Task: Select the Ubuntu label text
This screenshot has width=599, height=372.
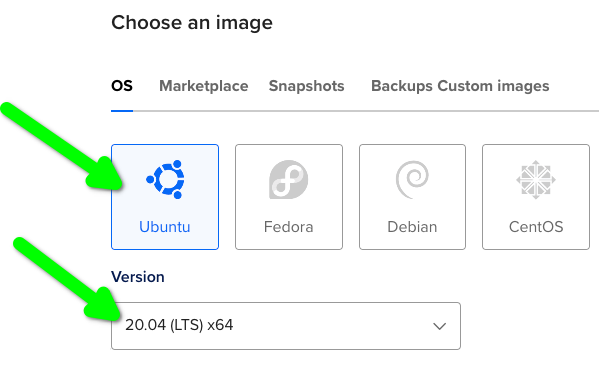Action: (165, 227)
